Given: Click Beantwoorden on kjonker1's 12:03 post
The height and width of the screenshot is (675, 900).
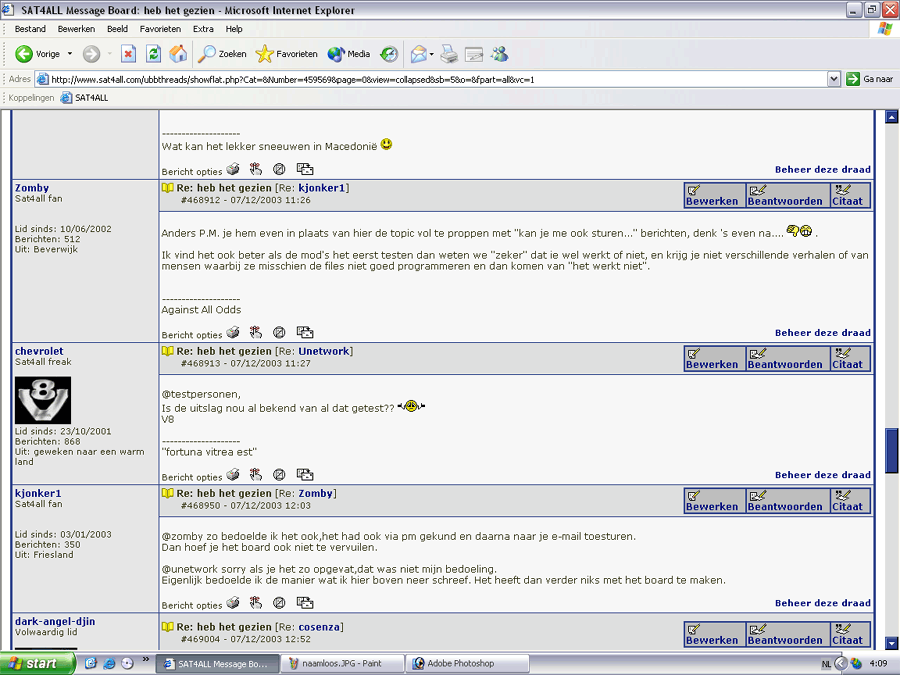Looking at the screenshot, I should (x=788, y=501).
